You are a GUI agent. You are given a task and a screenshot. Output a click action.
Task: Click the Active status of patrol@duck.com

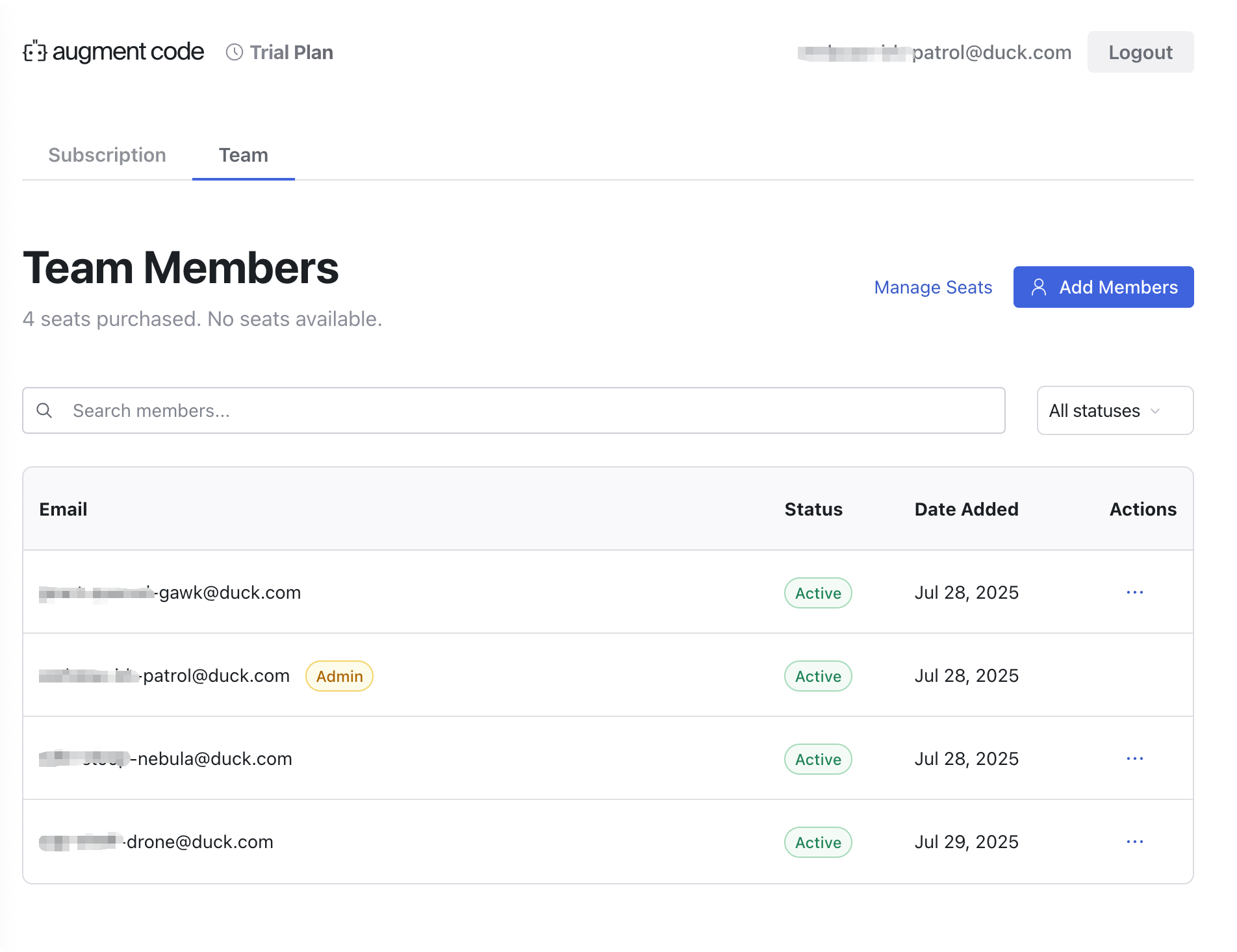tap(818, 676)
